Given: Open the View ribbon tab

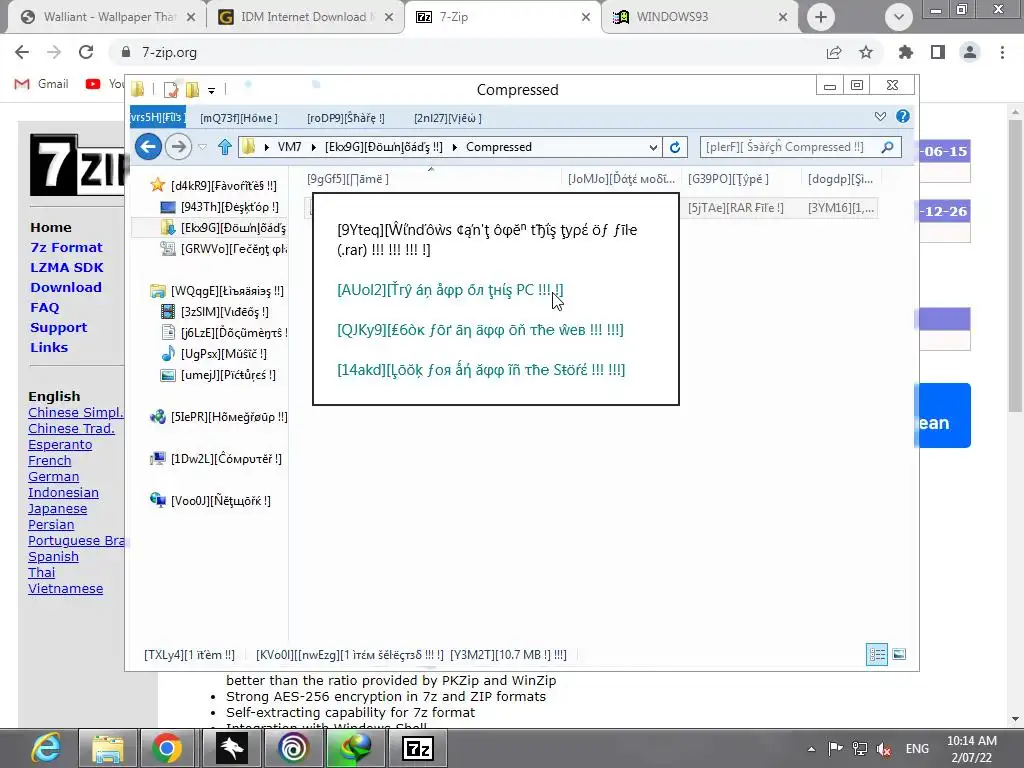Looking at the screenshot, I should tap(447, 118).
